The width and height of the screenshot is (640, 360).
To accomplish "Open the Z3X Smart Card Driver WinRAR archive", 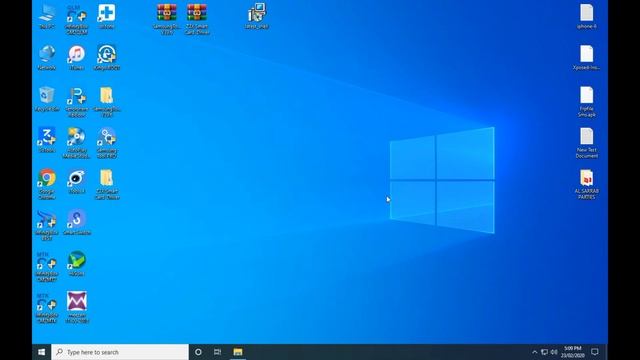I will 197,19.
